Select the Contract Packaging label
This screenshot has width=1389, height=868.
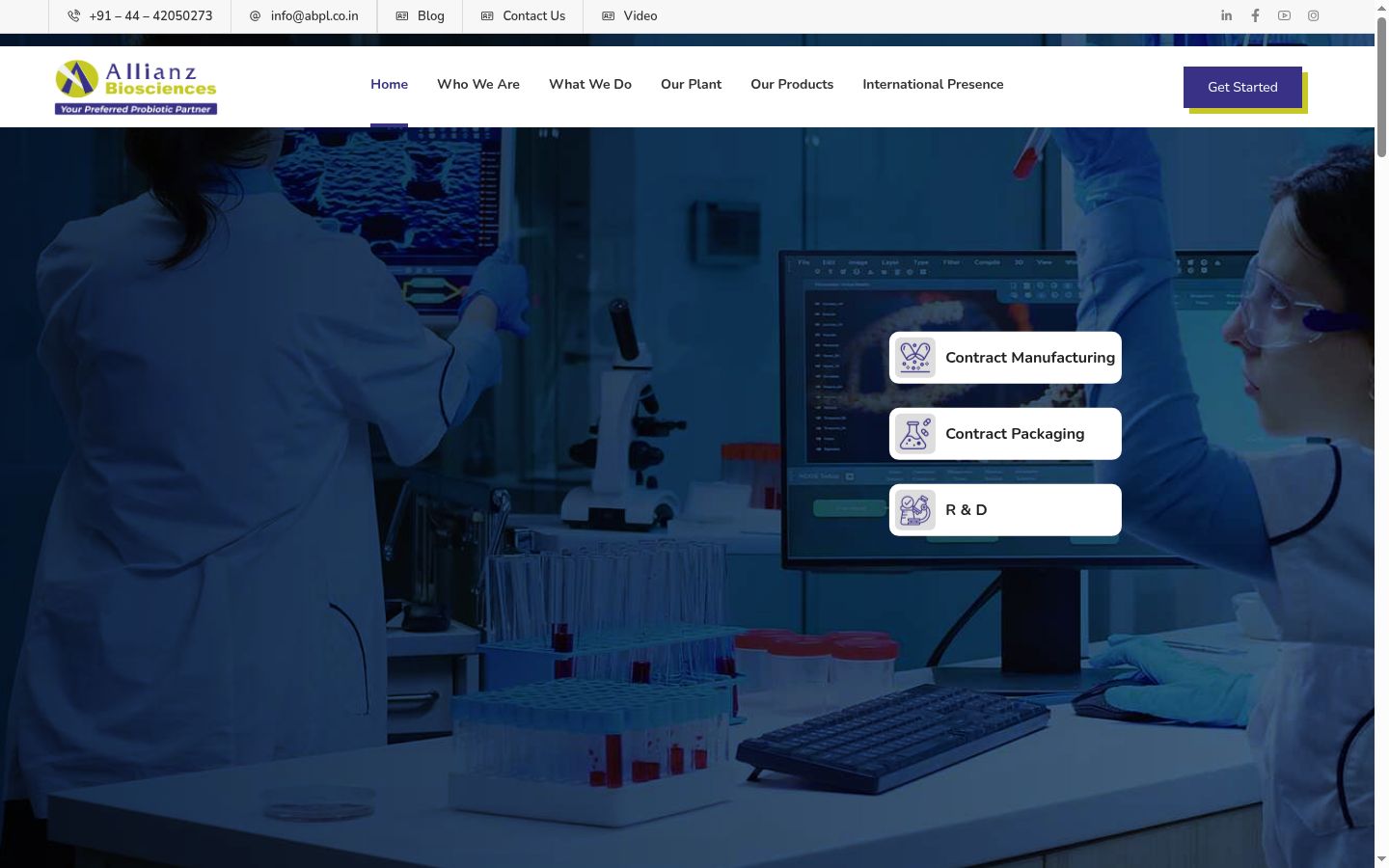(x=1015, y=434)
